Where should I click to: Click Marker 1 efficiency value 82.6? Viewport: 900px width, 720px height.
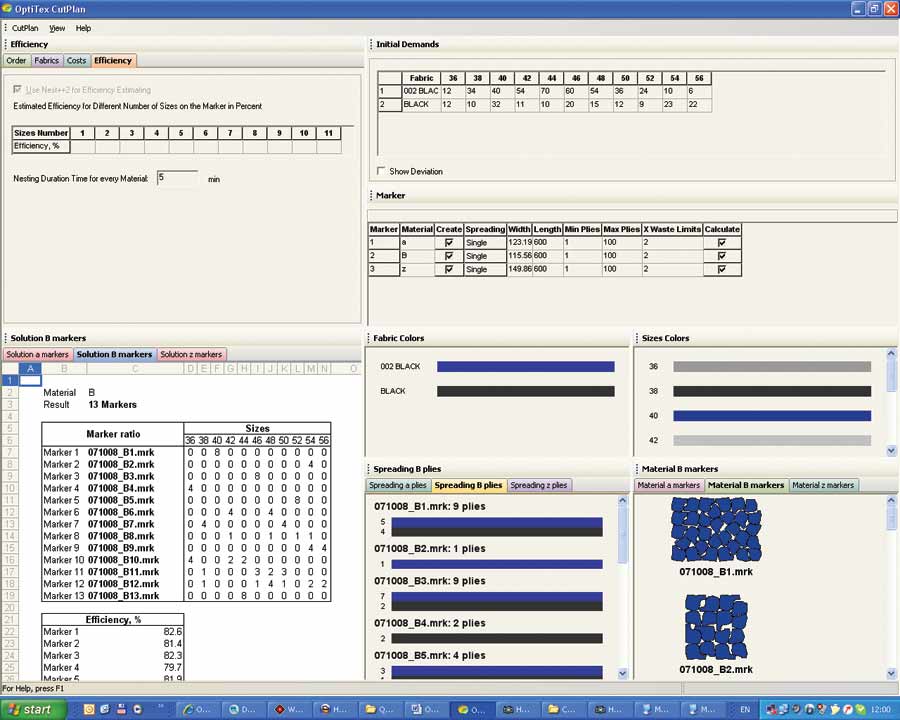172,632
